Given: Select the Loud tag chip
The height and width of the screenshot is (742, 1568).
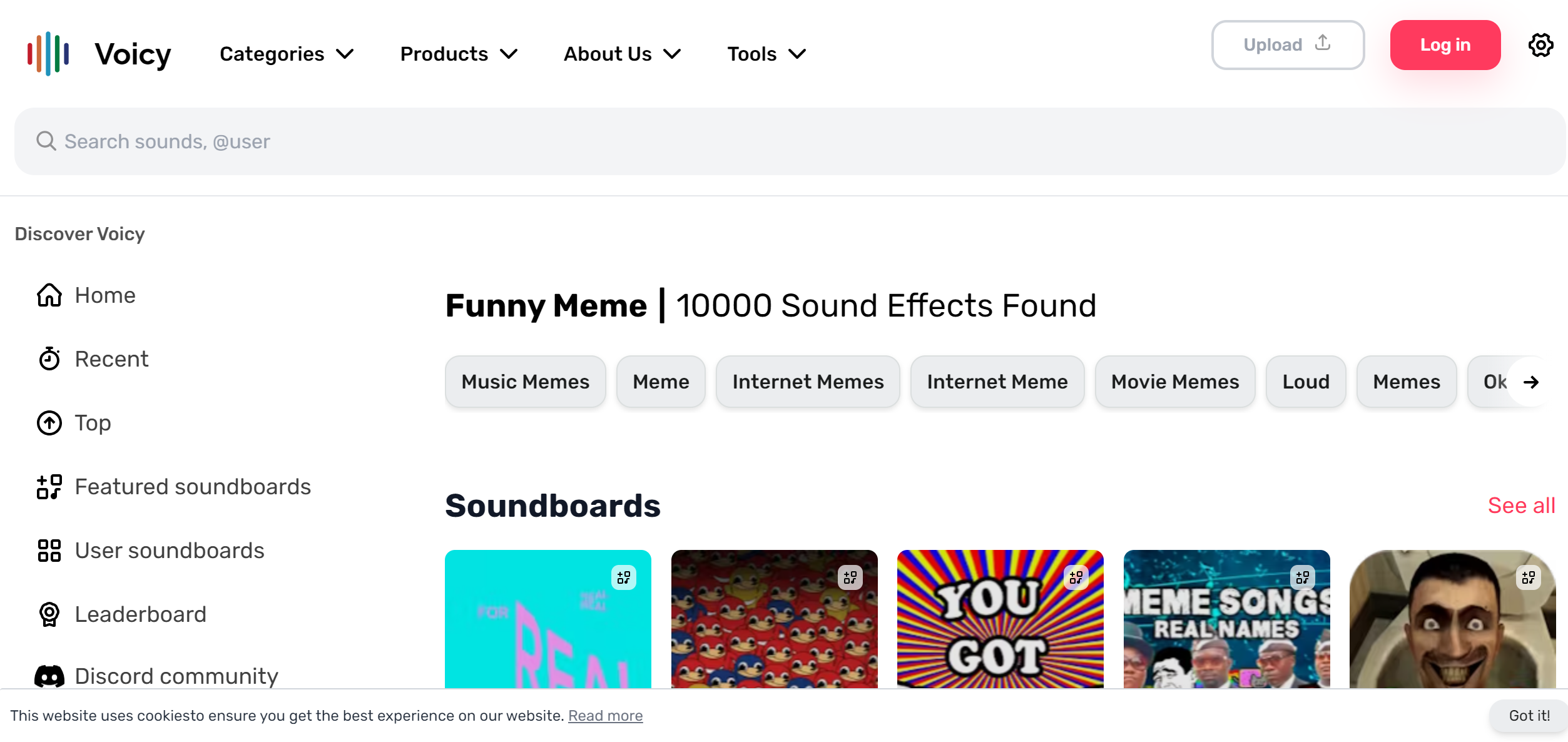Looking at the screenshot, I should (1305, 382).
